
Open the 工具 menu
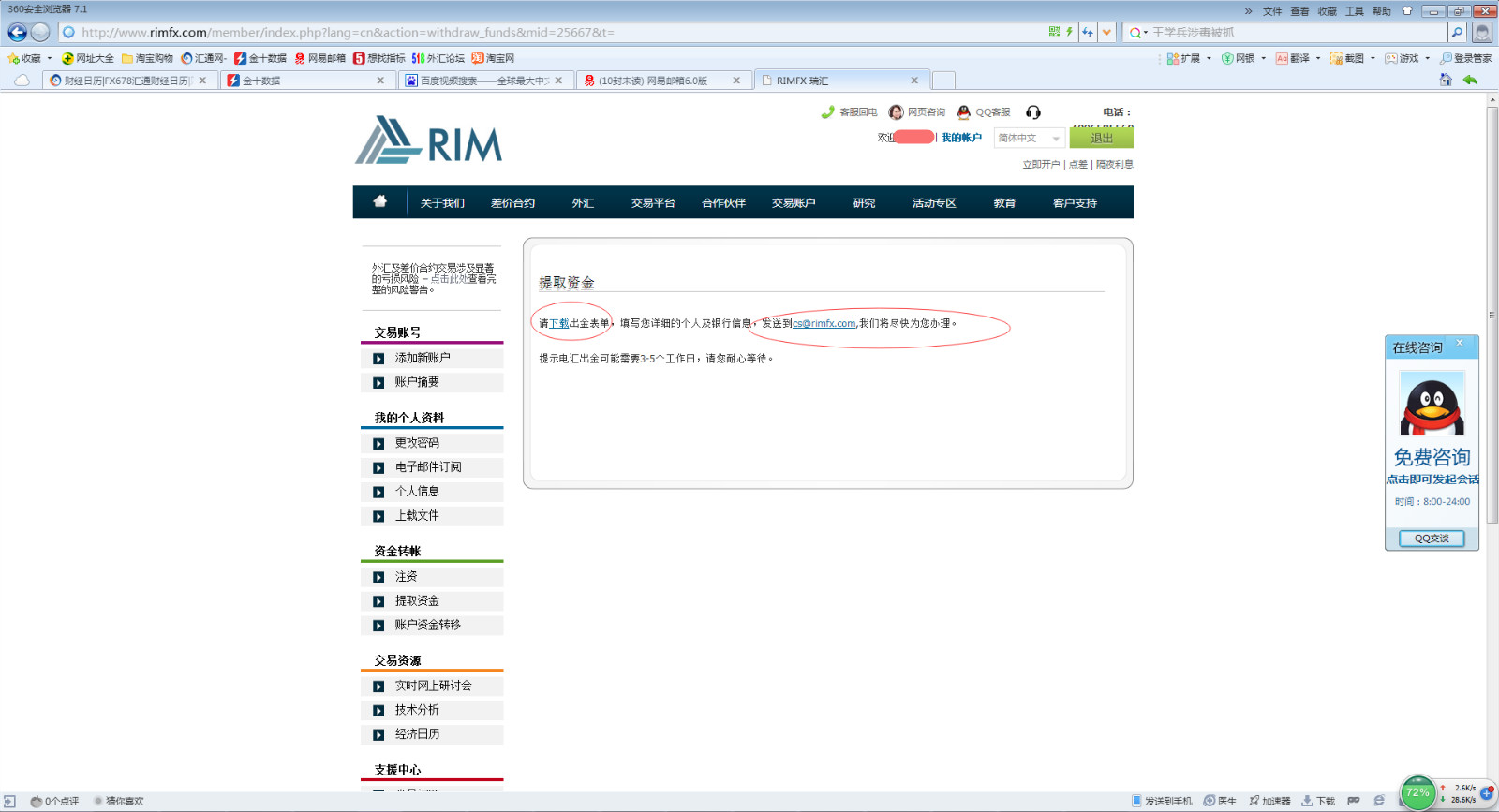(1355, 11)
